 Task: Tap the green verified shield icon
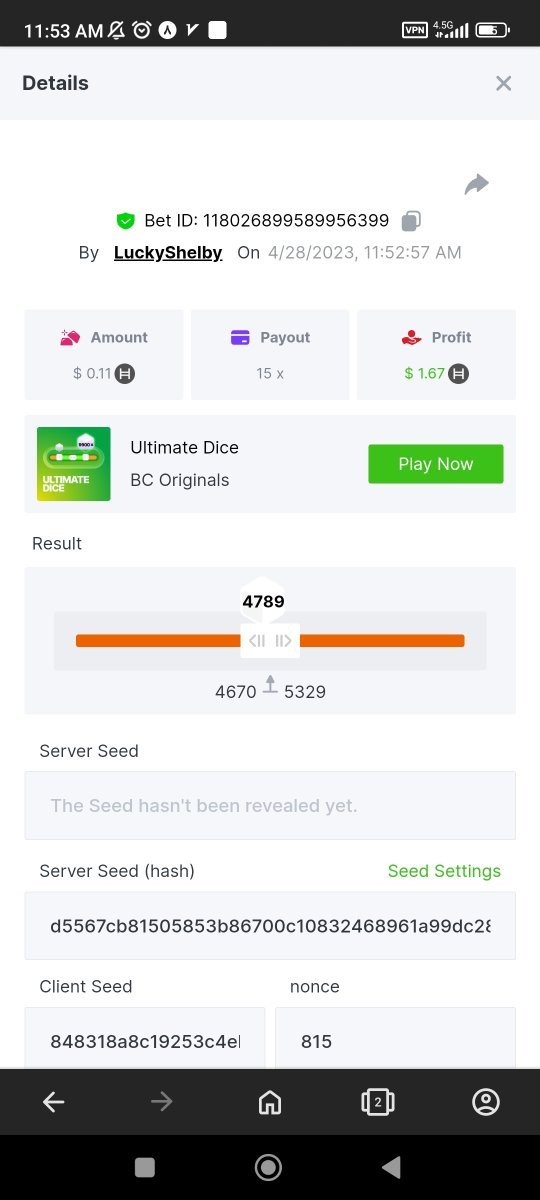tap(125, 221)
